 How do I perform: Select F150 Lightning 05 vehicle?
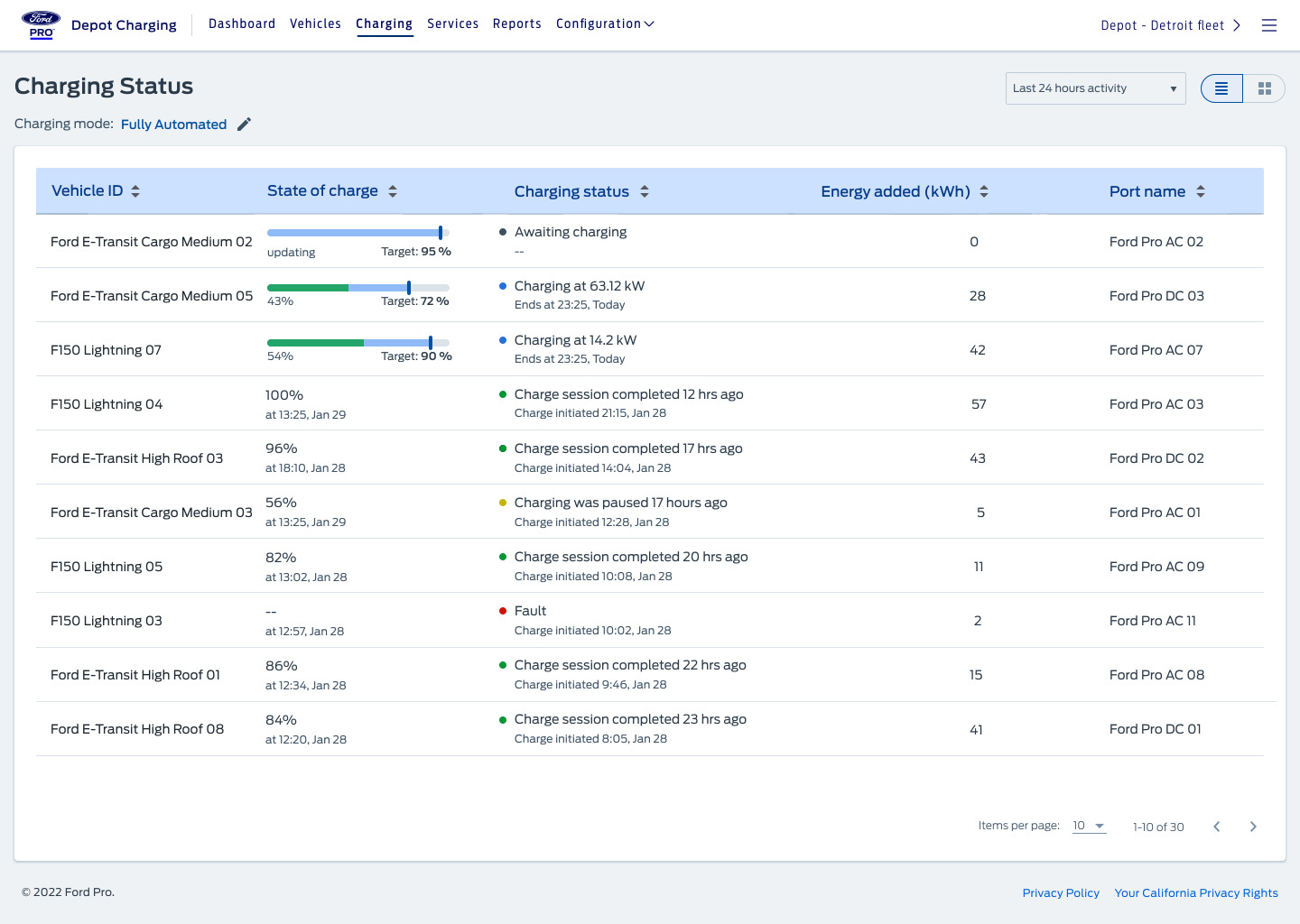(107, 567)
